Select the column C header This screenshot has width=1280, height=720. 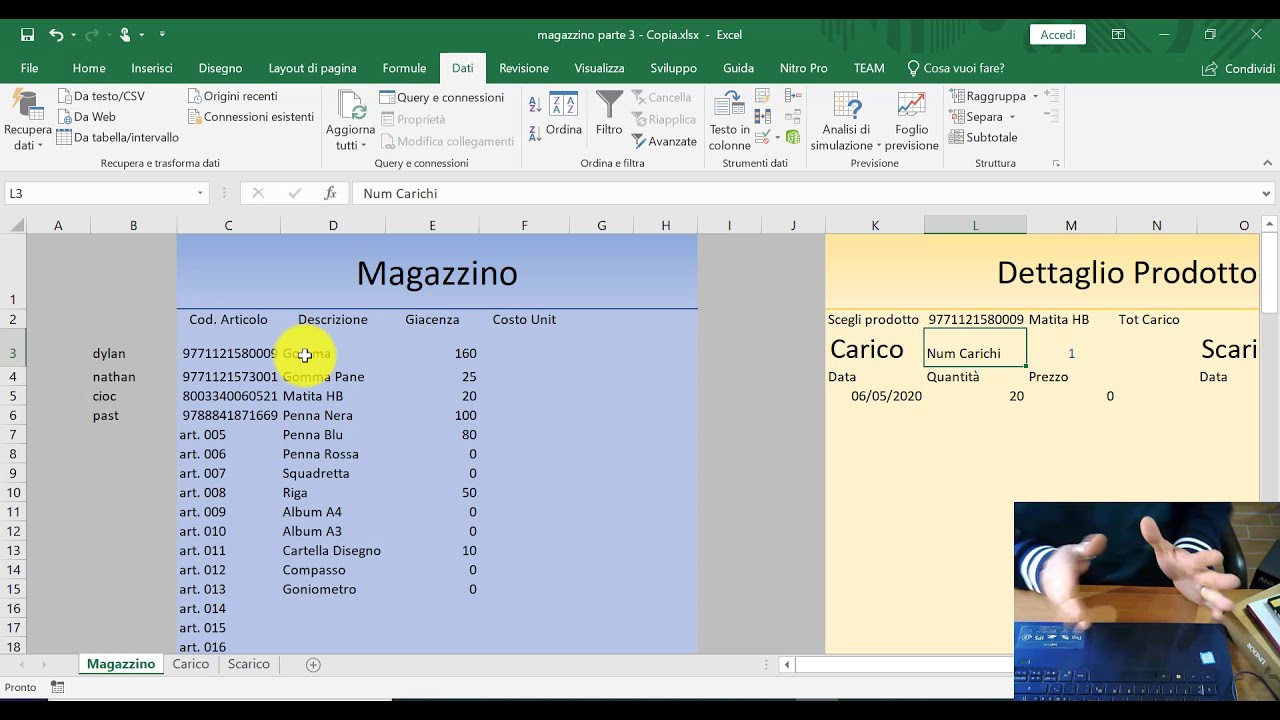[228, 226]
